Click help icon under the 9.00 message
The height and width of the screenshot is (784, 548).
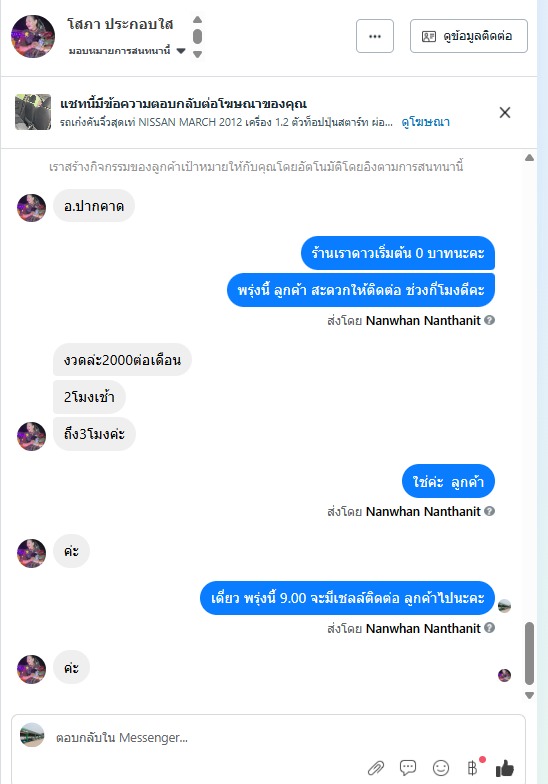click(x=490, y=628)
